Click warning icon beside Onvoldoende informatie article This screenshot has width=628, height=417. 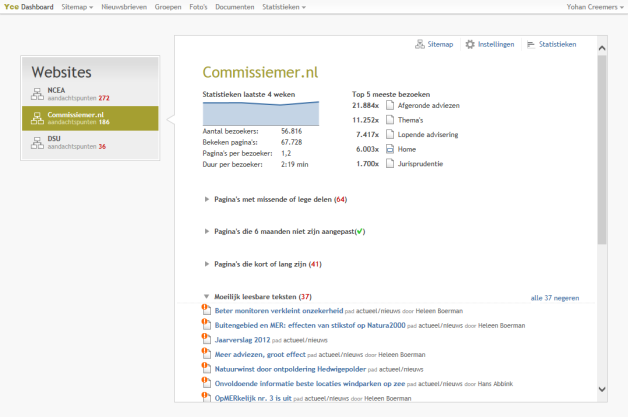point(206,382)
